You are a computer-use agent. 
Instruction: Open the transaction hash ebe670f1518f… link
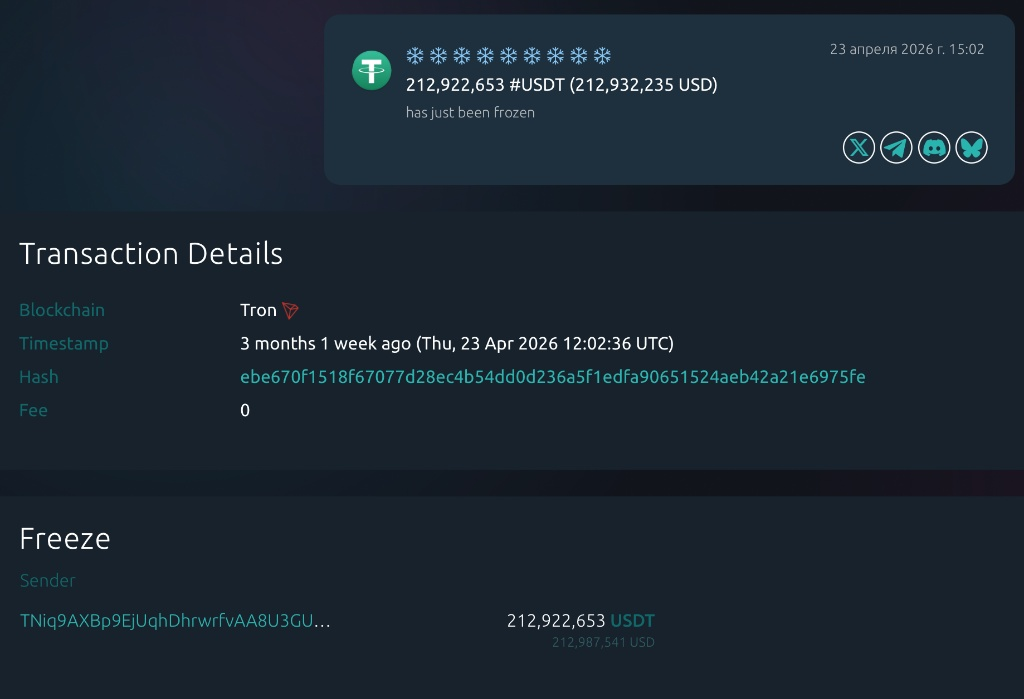pos(552,377)
